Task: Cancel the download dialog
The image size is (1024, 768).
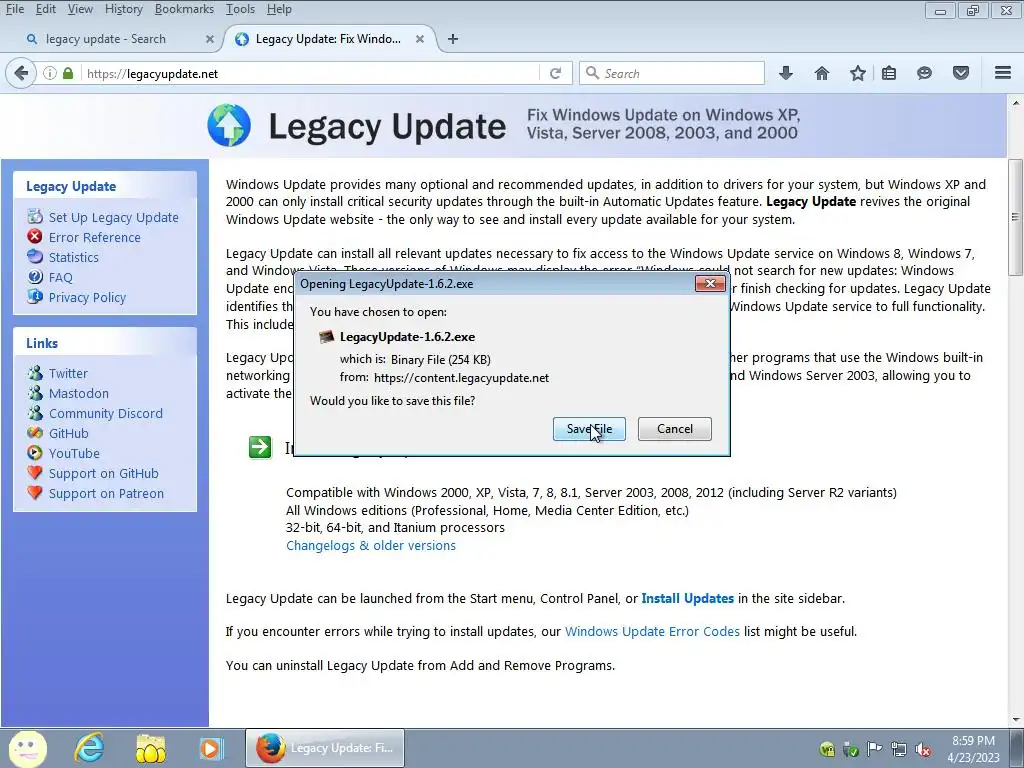Action: click(675, 429)
